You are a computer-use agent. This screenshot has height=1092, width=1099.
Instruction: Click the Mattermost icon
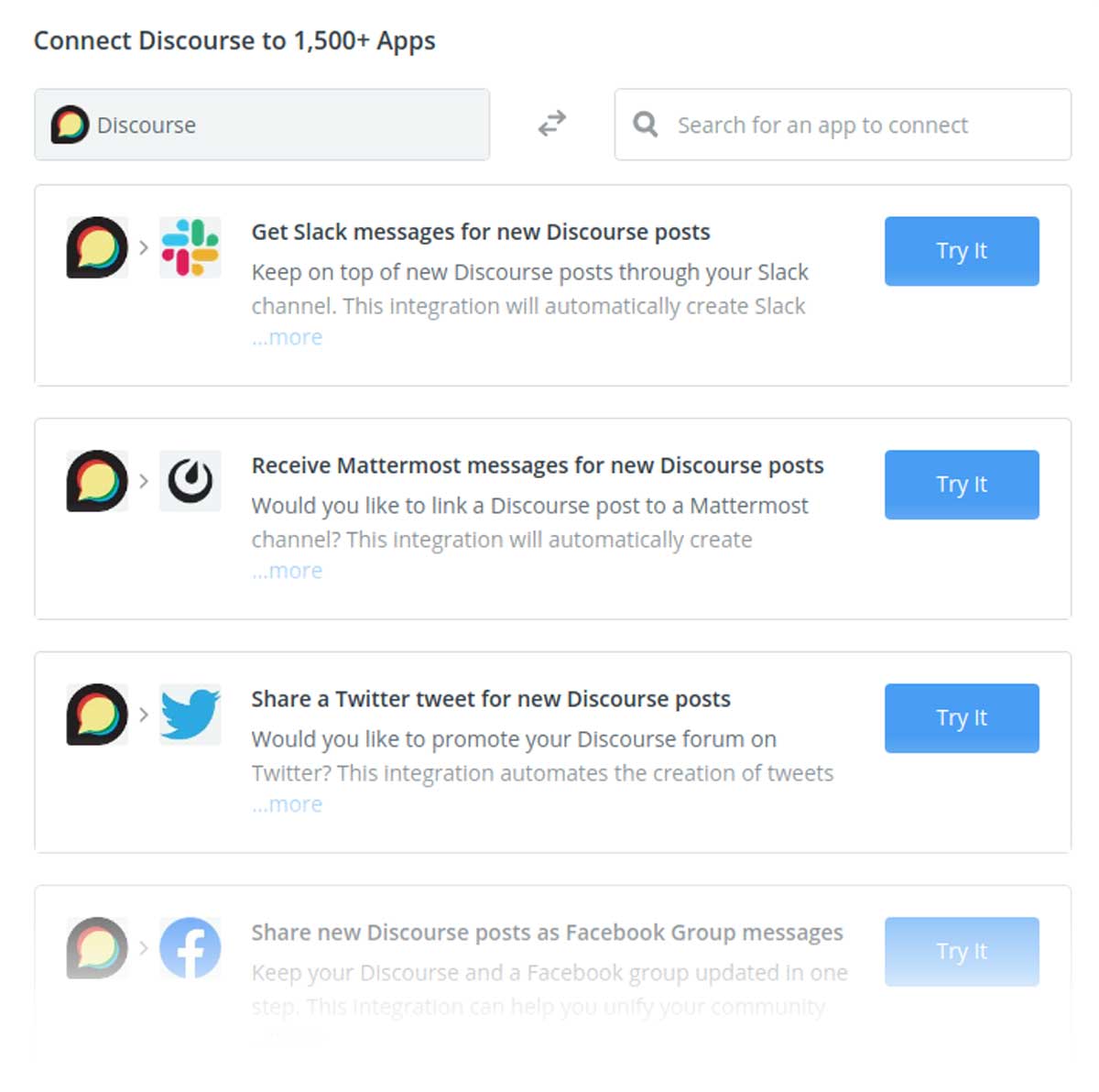point(190,481)
